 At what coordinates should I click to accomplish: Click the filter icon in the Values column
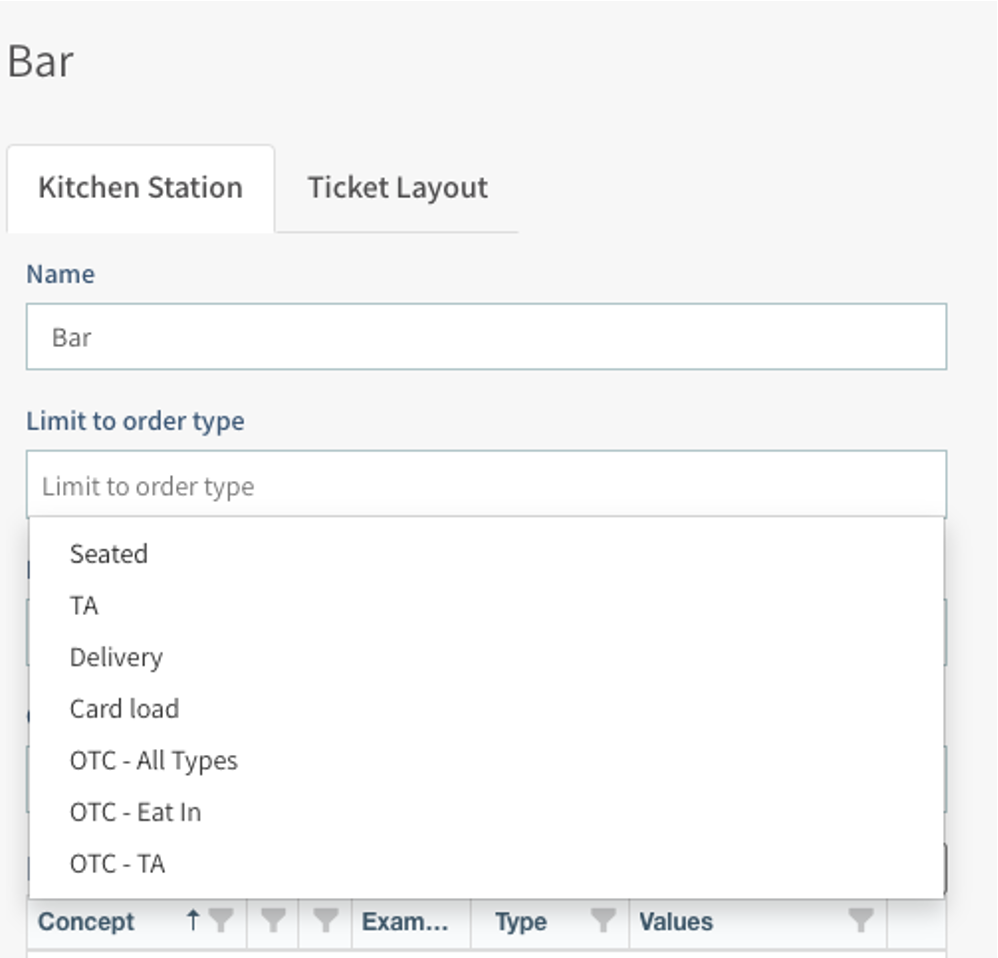click(860, 921)
